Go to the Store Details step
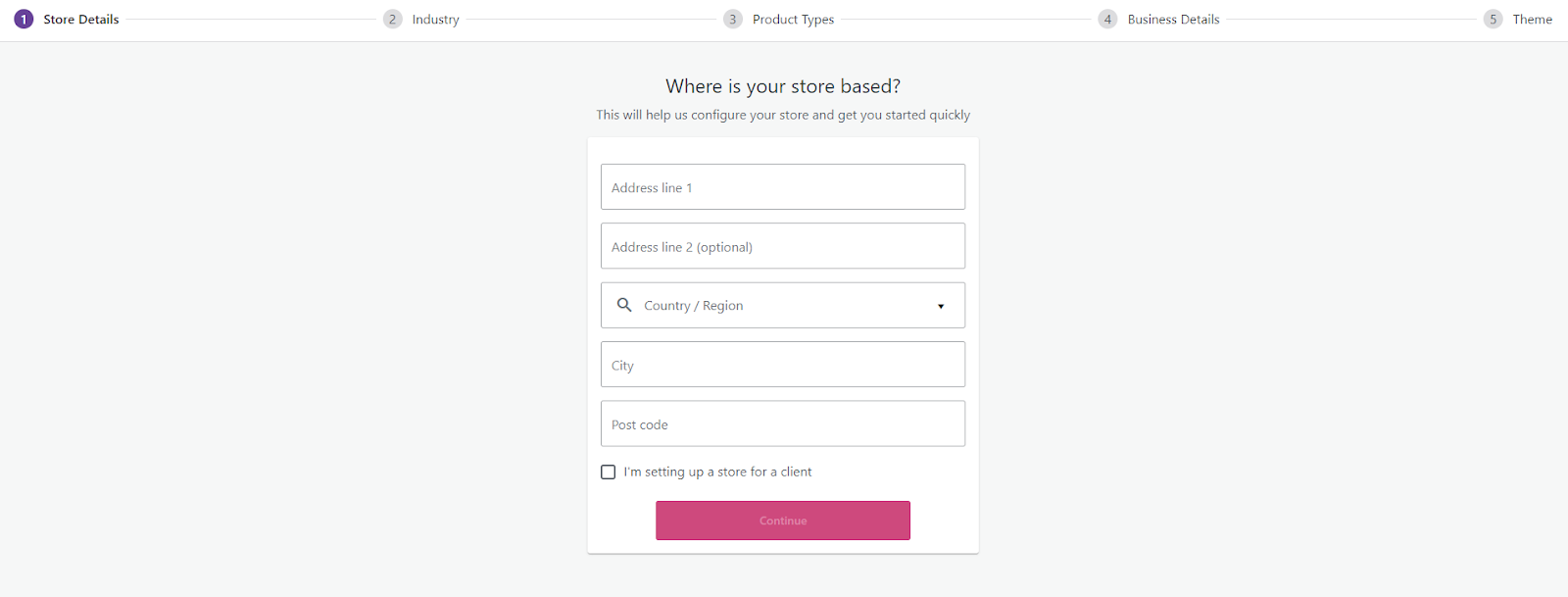Image resolution: width=1568 pixels, height=597 pixels. [81, 20]
